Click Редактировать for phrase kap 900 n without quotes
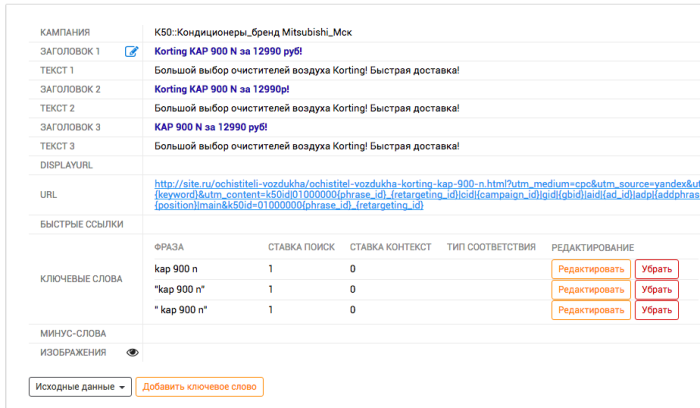The height and width of the screenshot is (408, 700). click(x=591, y=269)
